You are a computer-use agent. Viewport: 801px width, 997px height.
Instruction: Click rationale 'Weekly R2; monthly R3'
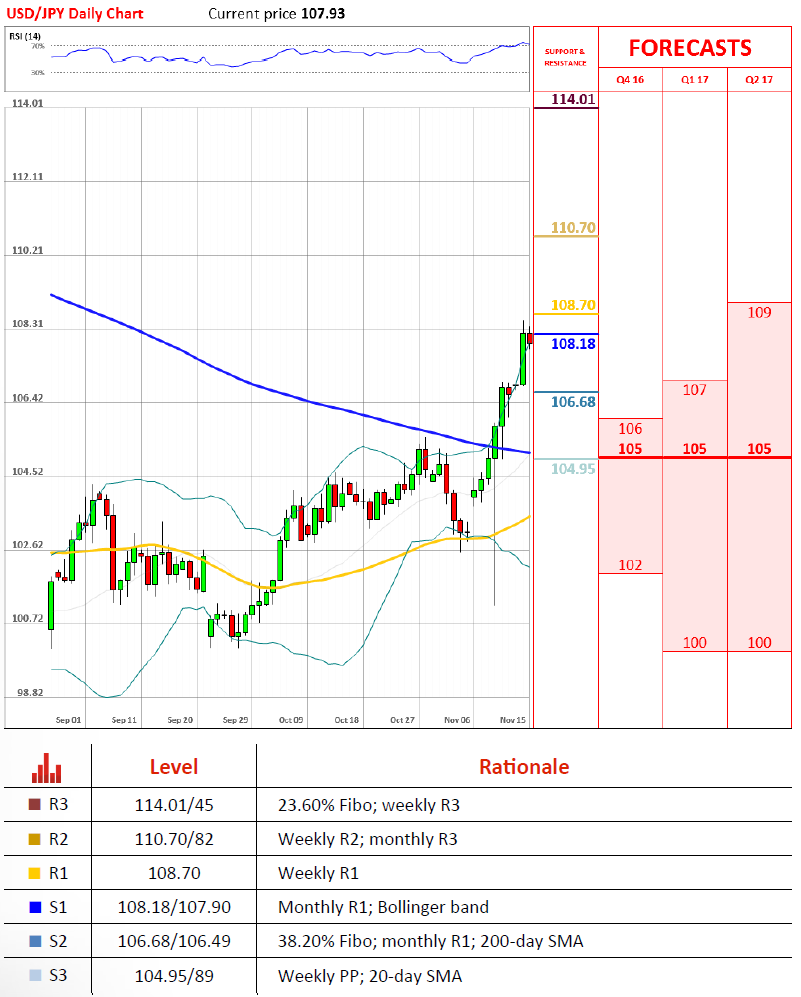tap(367, 839)
